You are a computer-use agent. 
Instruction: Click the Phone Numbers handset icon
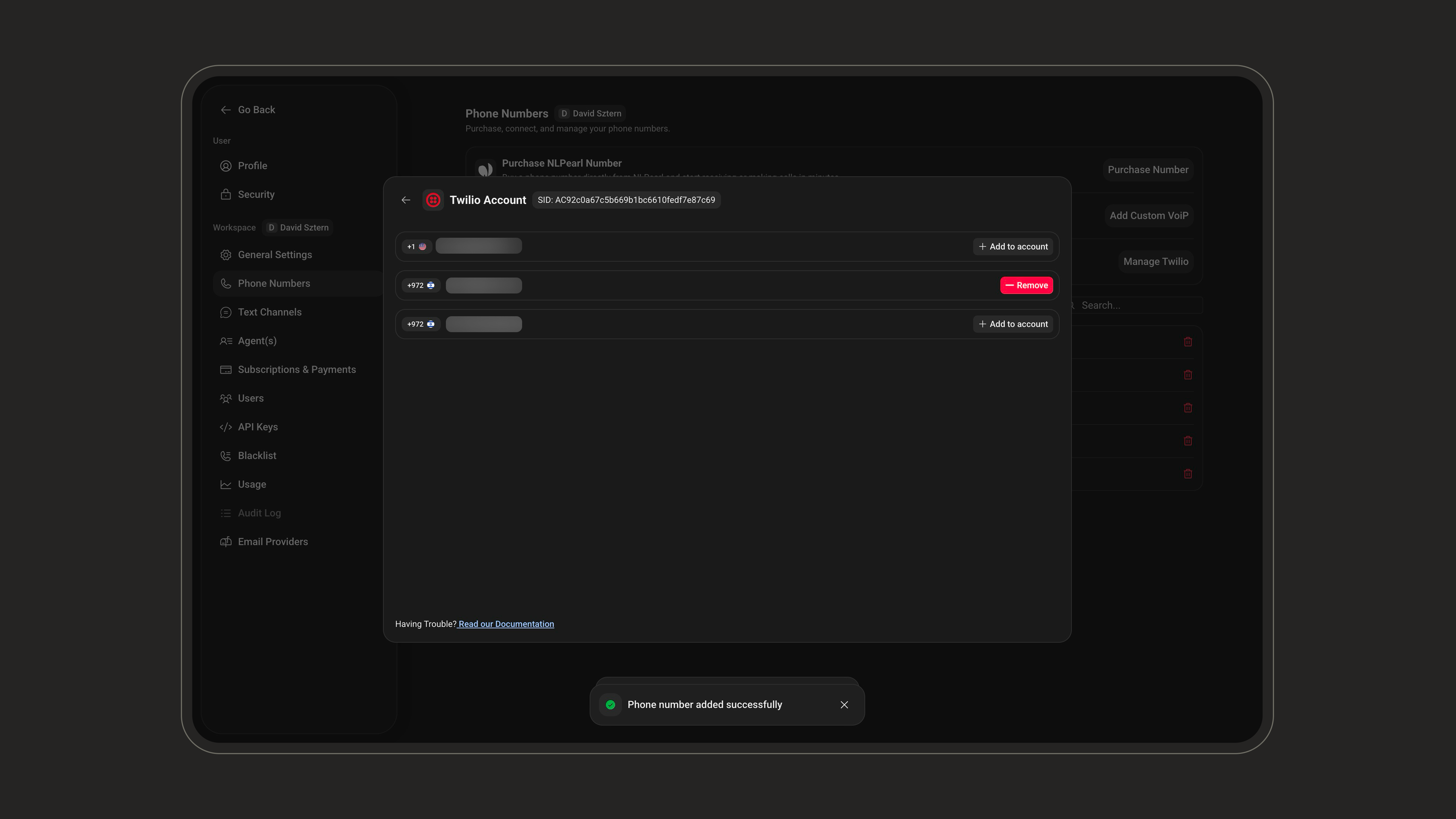pyautogui.click(x=226, y=284)
